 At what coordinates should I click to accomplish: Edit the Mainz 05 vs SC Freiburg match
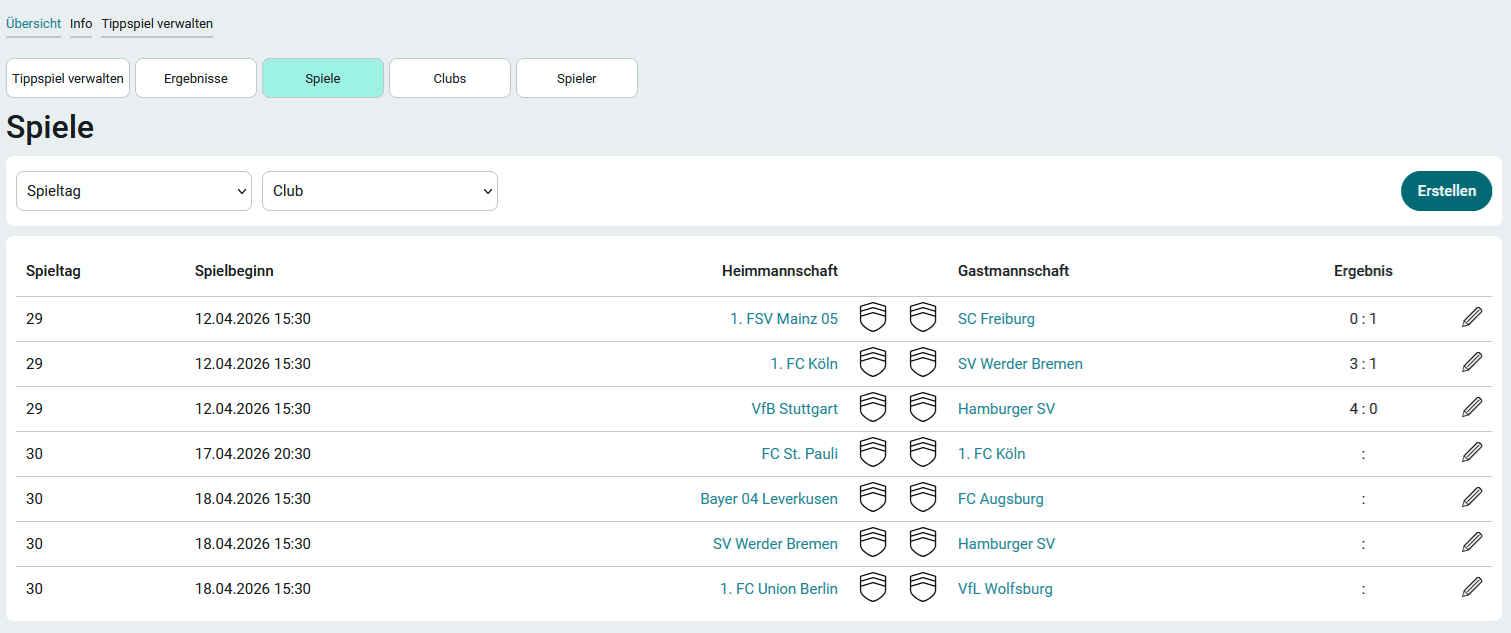(x=1472, y=318)
